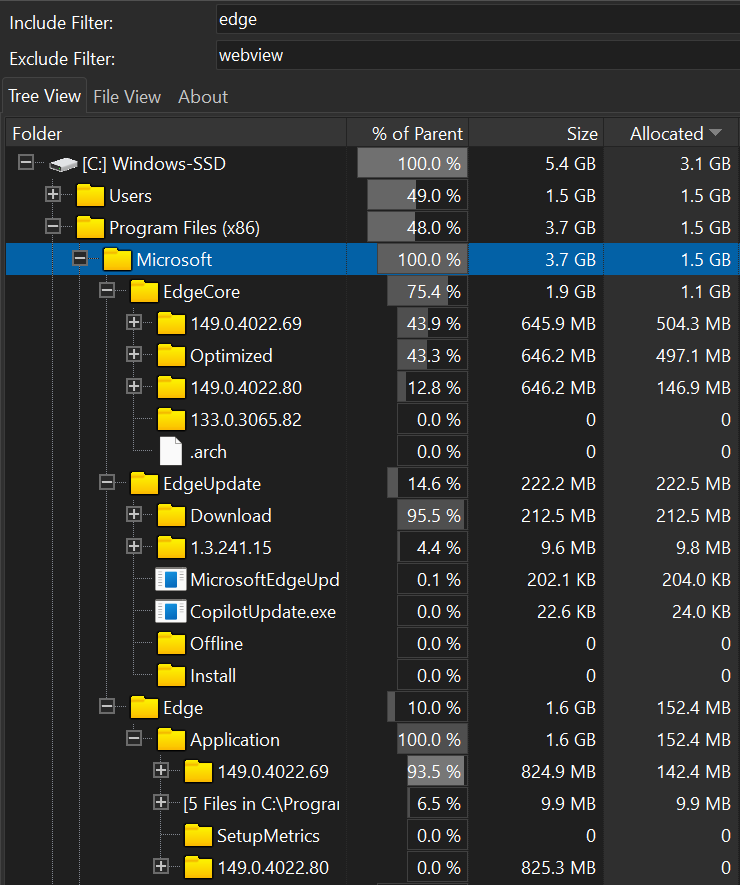Sort by the Folder column header
740x885 pixels.
(176, 134)
